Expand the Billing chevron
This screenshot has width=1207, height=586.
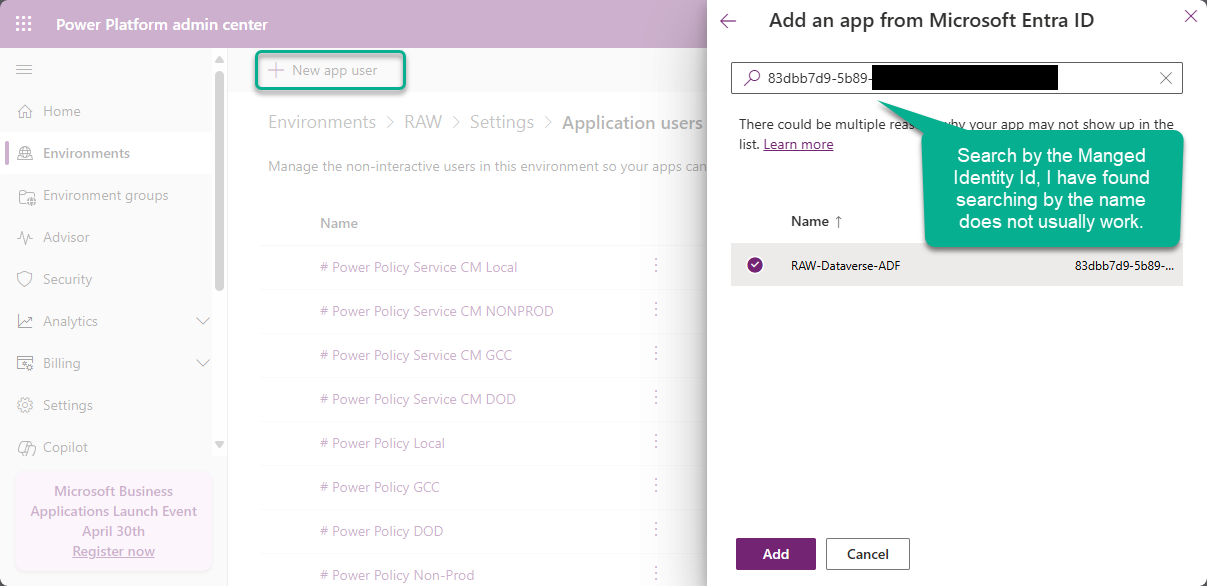[203, 363]
